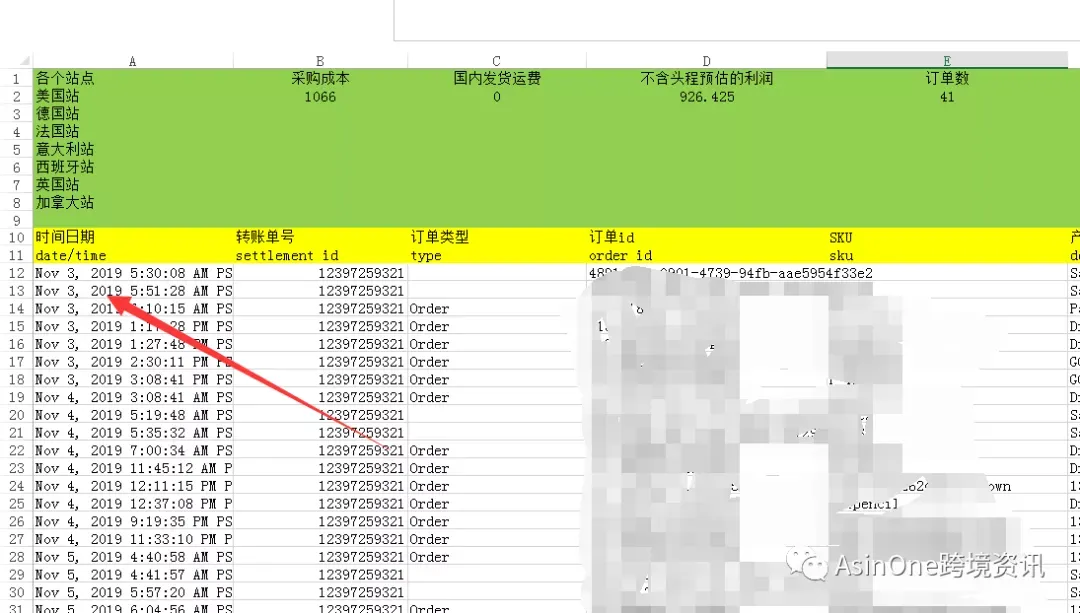Click the sku header cell

coord(947,256)
